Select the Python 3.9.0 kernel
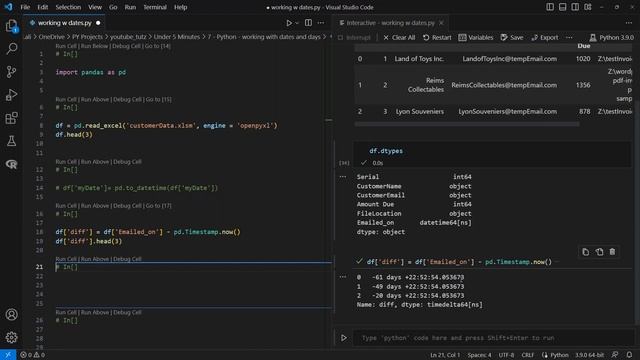The height and width of the screenshot is (360, 640). click(x=611, y=38)
